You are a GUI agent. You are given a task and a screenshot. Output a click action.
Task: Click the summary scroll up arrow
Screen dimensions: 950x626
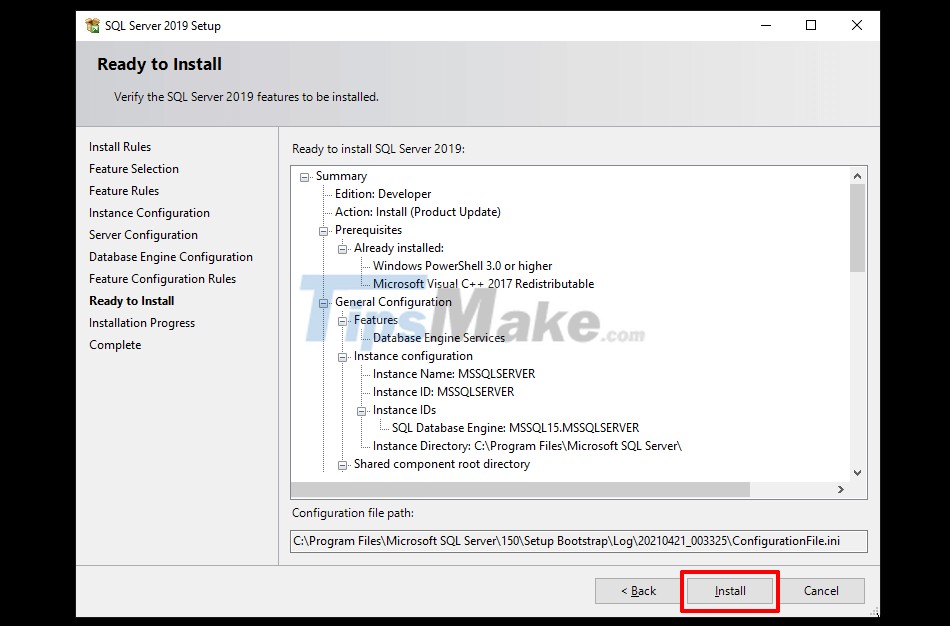pos(857,176)
